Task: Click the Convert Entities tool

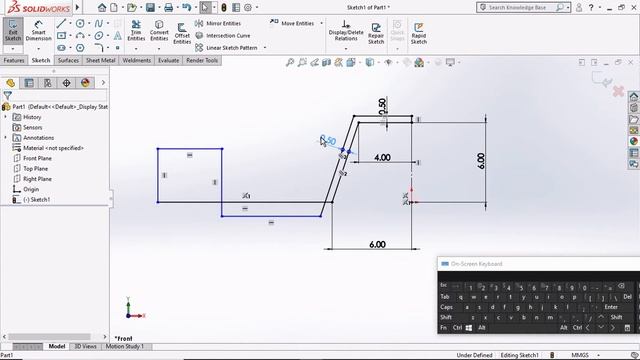Action: [x=159, y=31]
